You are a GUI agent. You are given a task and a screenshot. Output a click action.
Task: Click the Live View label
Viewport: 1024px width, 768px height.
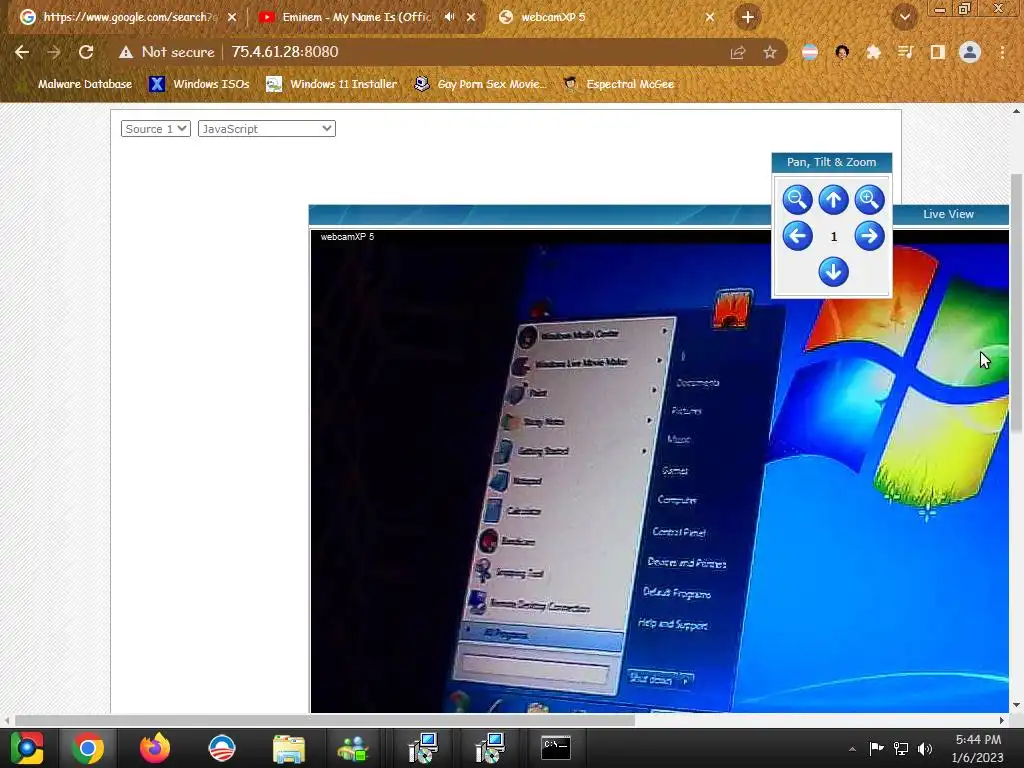click(x=948, y=214)
